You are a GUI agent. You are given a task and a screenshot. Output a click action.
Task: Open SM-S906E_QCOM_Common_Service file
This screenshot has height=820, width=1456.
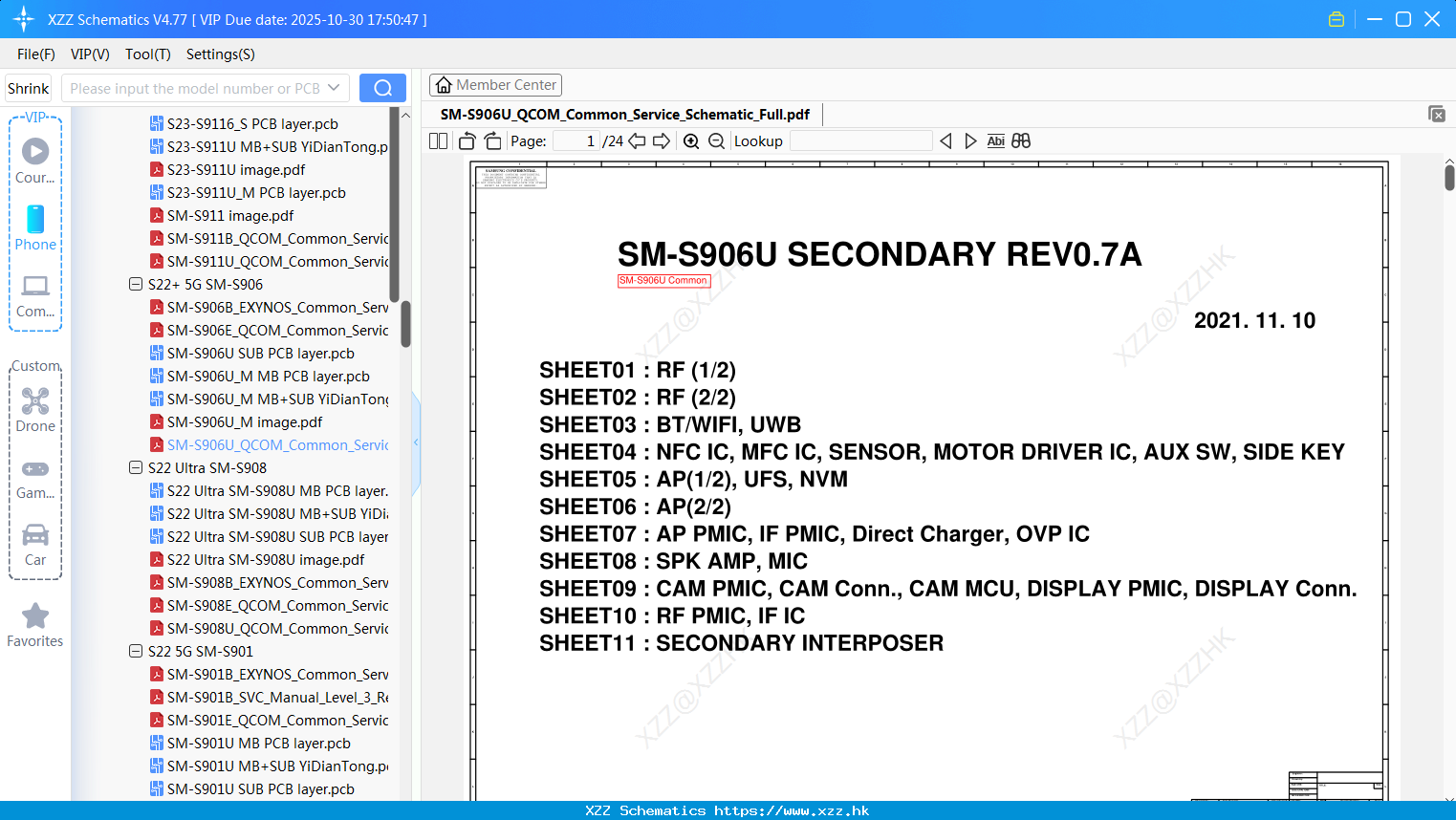tap(269, 330)
